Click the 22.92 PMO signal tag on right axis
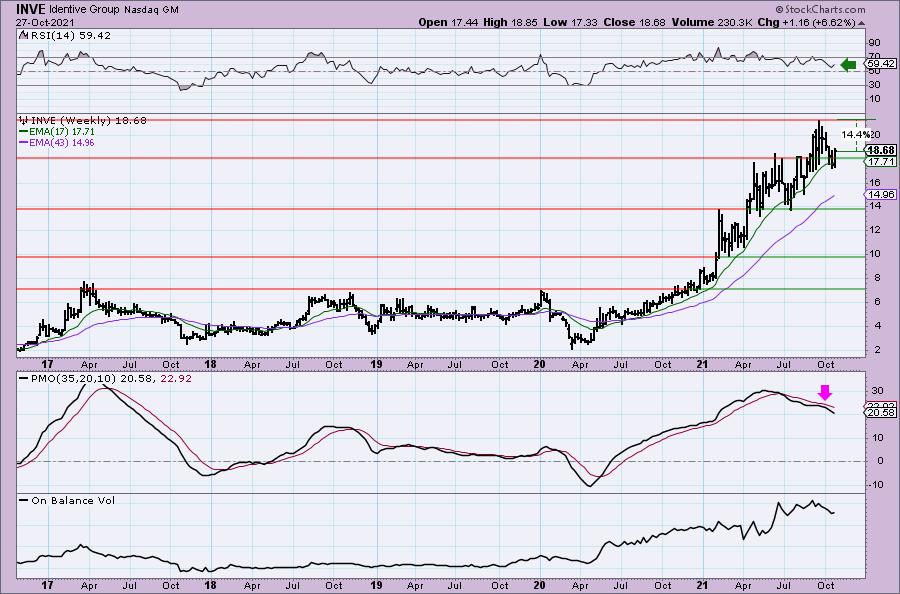Screen dimensions: 900x594 click(881, 405)
